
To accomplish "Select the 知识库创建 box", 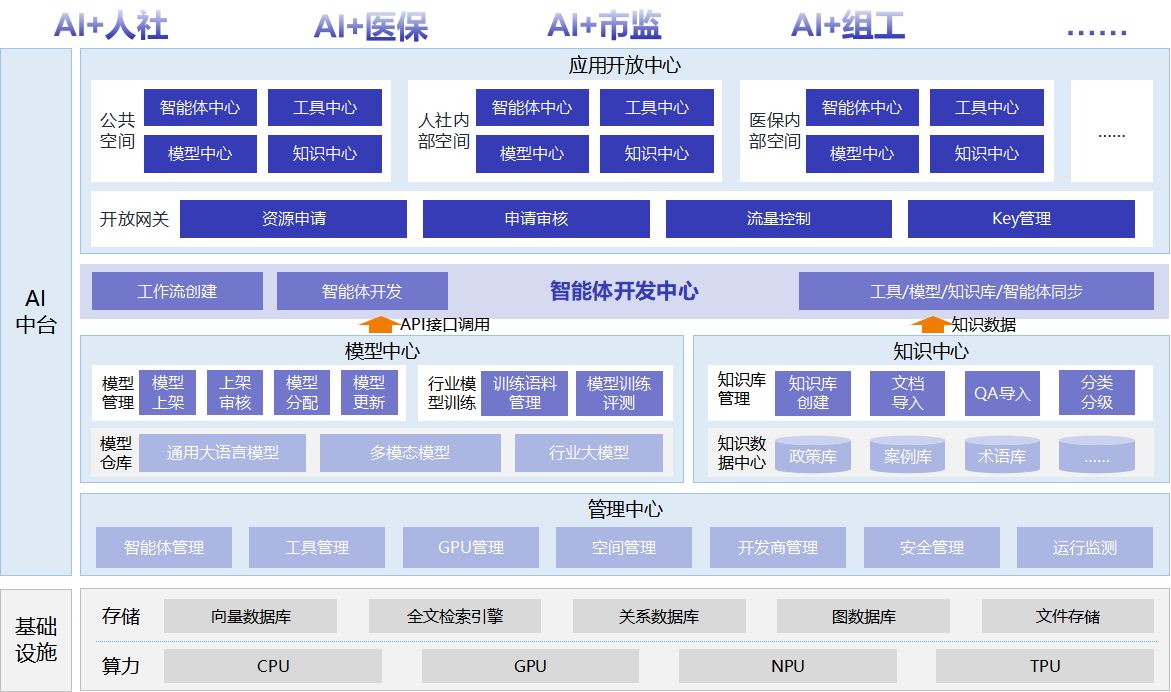I will (x=813, y=393).
